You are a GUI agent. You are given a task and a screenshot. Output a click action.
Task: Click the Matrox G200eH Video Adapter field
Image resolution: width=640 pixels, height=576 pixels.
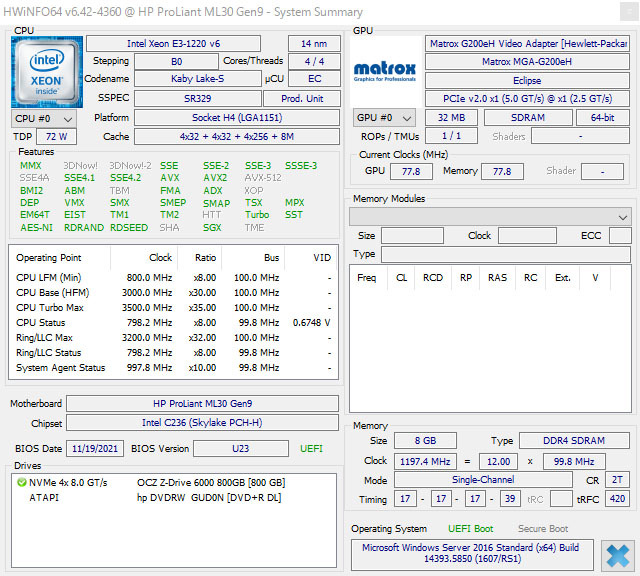[x=527, y=44]
